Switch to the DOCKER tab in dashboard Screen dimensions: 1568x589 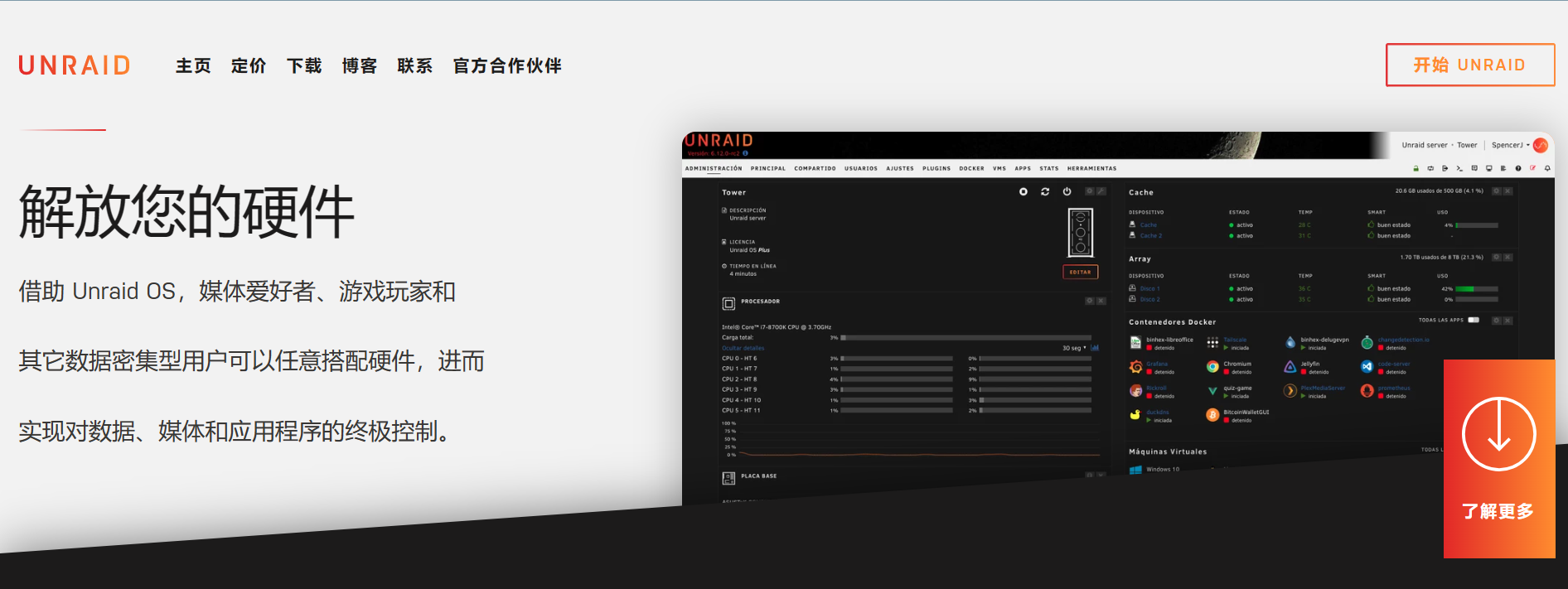(x=971, y=168)
